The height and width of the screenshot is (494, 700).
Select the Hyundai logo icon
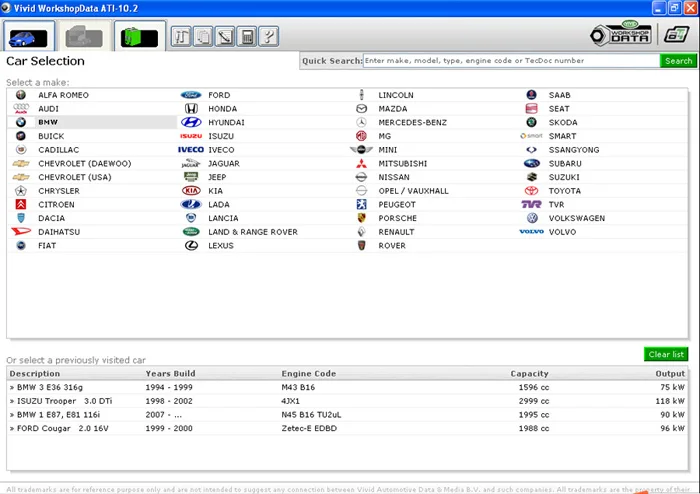tap(191, 122)
